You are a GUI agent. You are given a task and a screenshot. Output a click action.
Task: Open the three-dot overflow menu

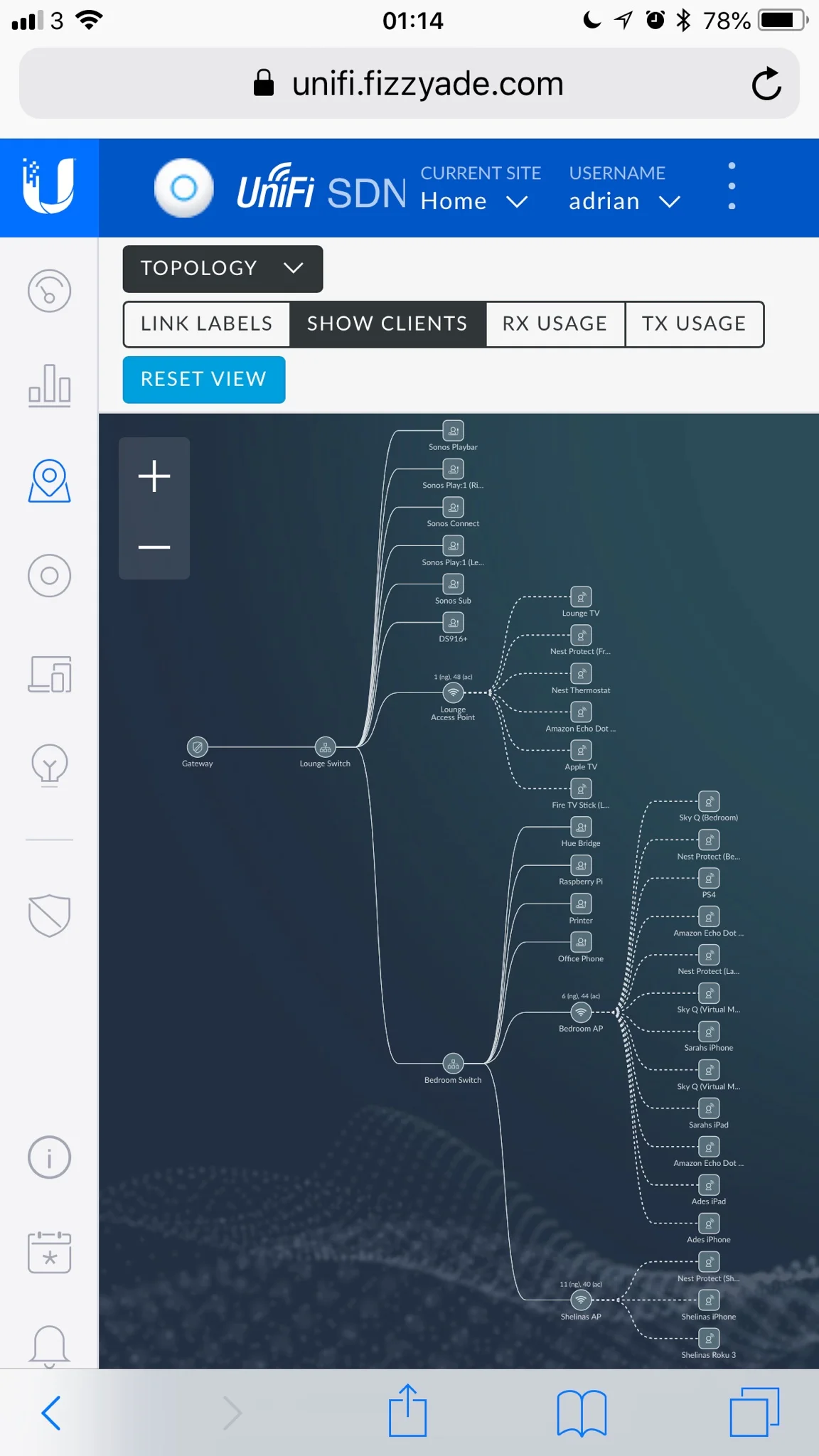click(732, 186)
